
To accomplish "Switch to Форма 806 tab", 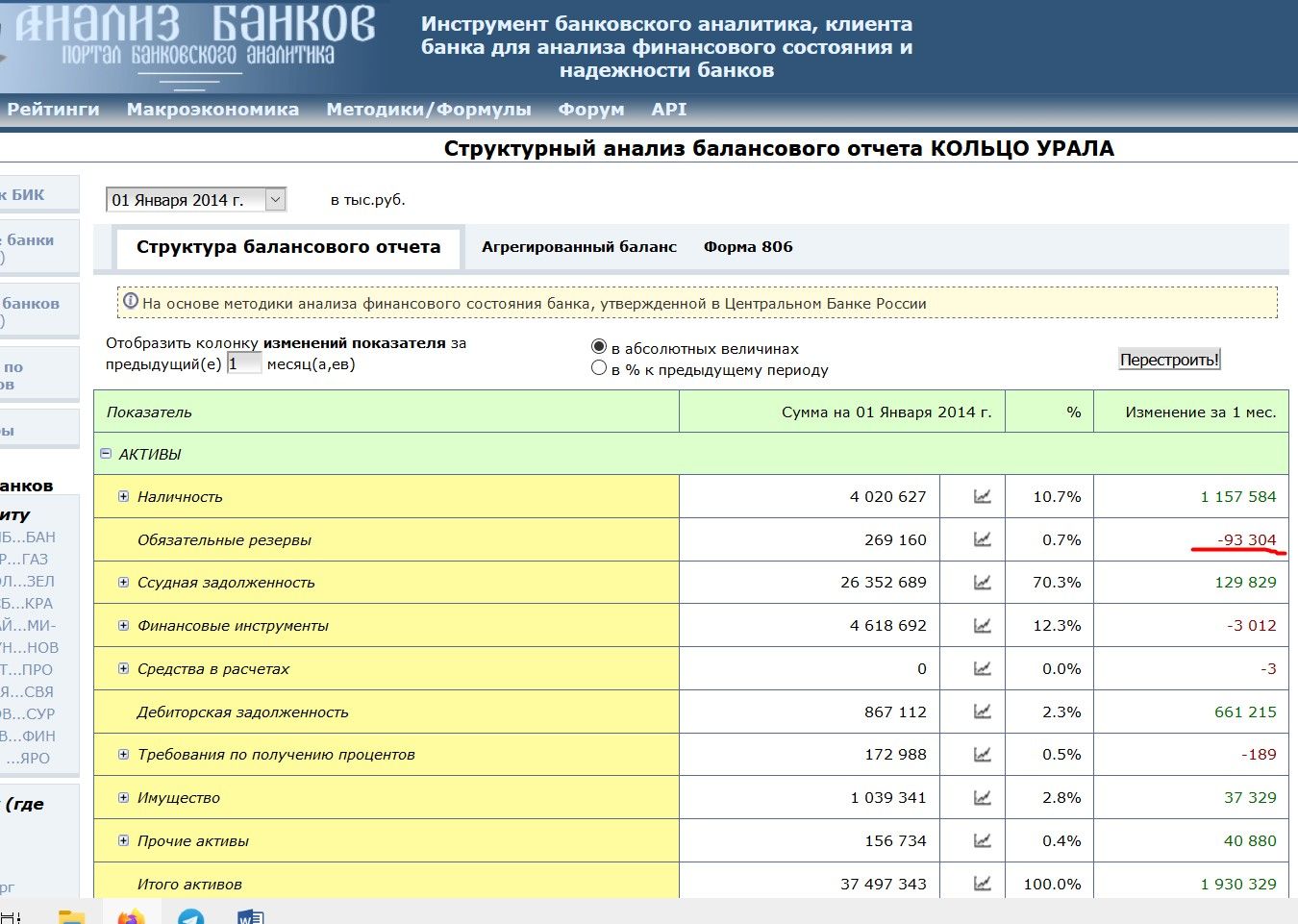I will pyautogui.click(x=748, y=247).
